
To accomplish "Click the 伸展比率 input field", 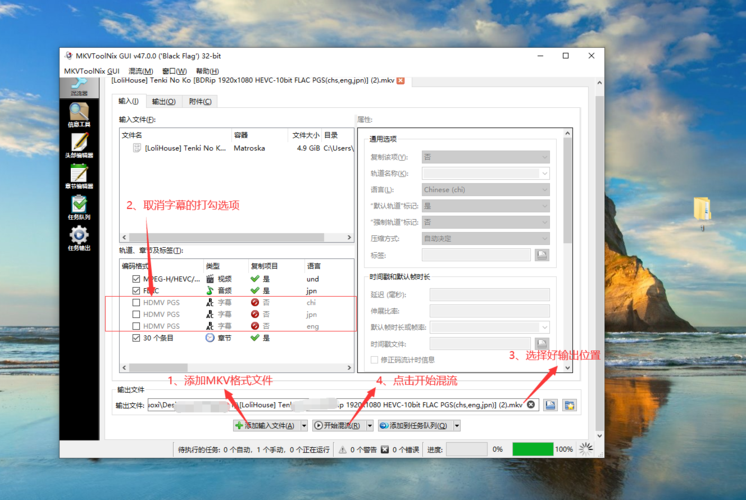I will [490, 311].
